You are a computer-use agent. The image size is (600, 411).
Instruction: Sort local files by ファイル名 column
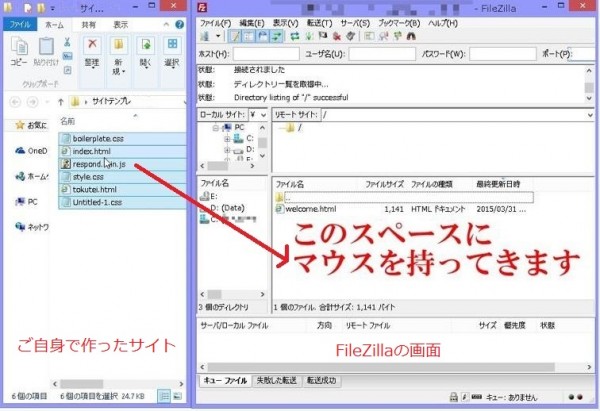coord(215,183)
